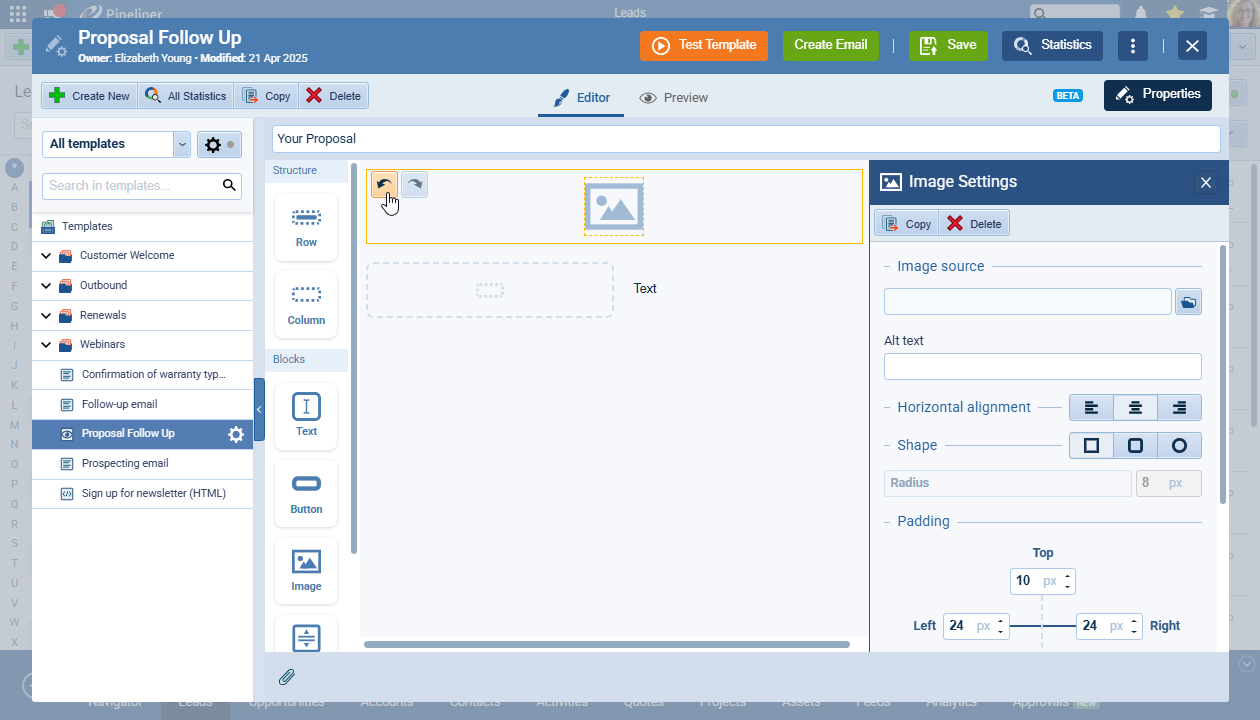Open settings gear for Proposal Follow Up
1260x720 pixels.
coord(236,434)
